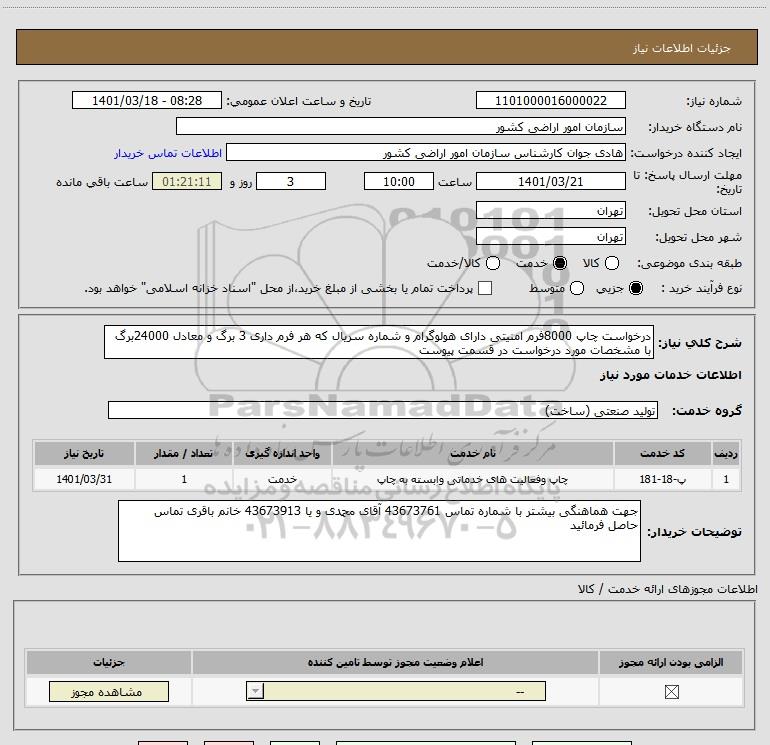Viewport: 770px width, 745px height.
Task: Click the delivery province field تهران
Action: click(550, 210)
